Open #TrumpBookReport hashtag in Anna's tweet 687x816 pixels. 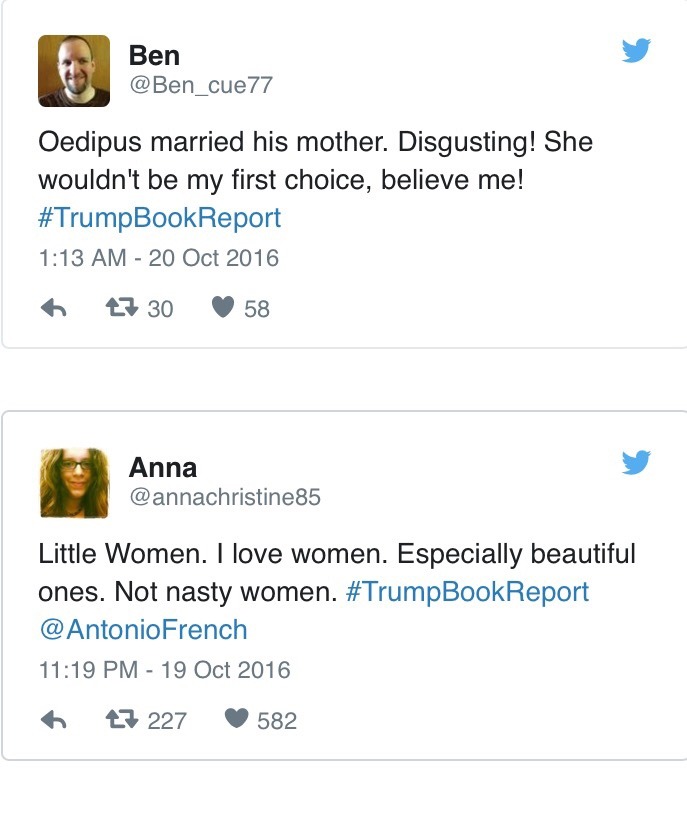click(x=467, y=592)
